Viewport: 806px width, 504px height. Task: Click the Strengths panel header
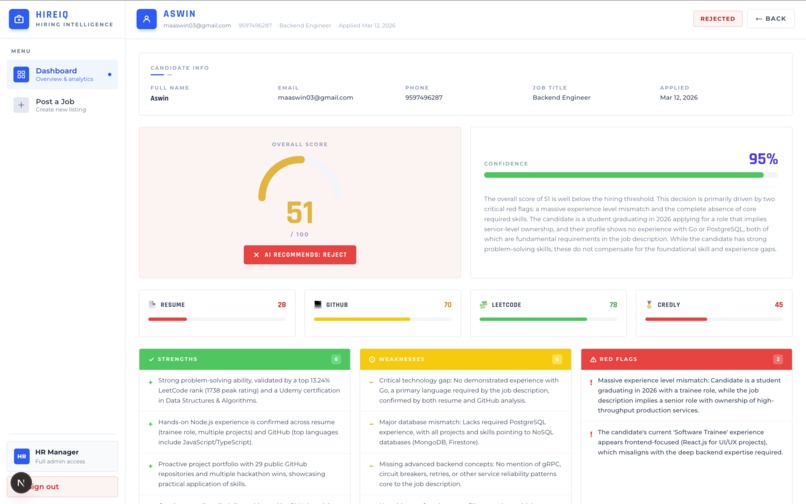[245, 359]
